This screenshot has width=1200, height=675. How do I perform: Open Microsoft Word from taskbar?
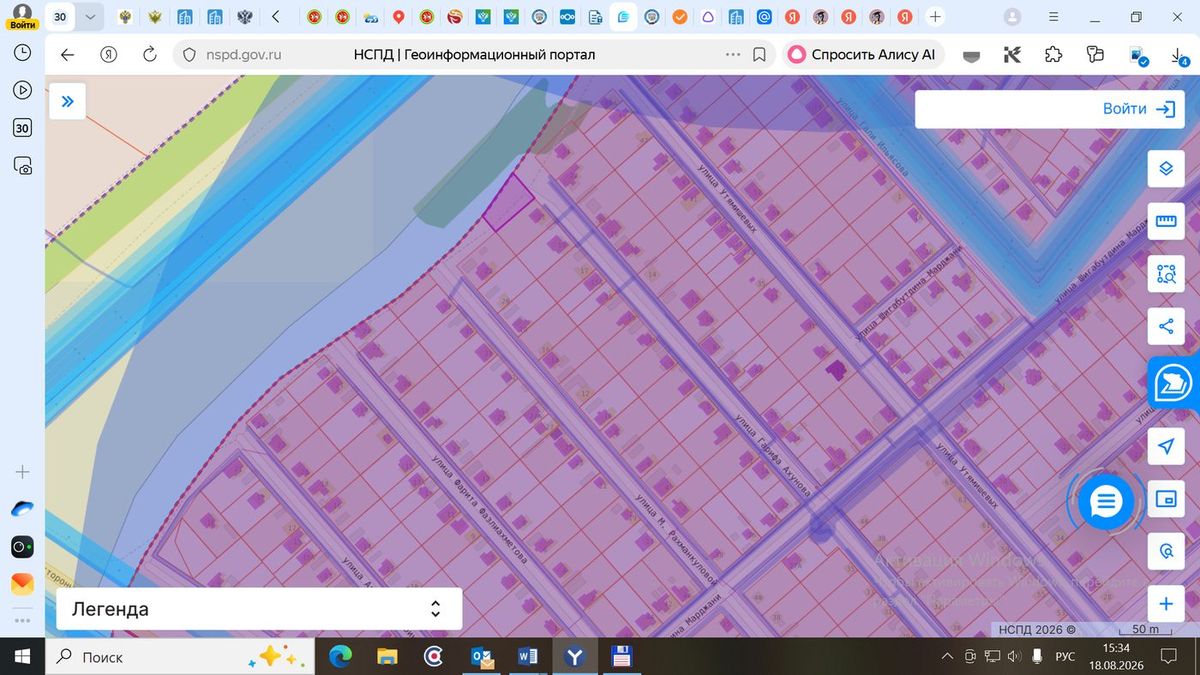click(528, 656)
